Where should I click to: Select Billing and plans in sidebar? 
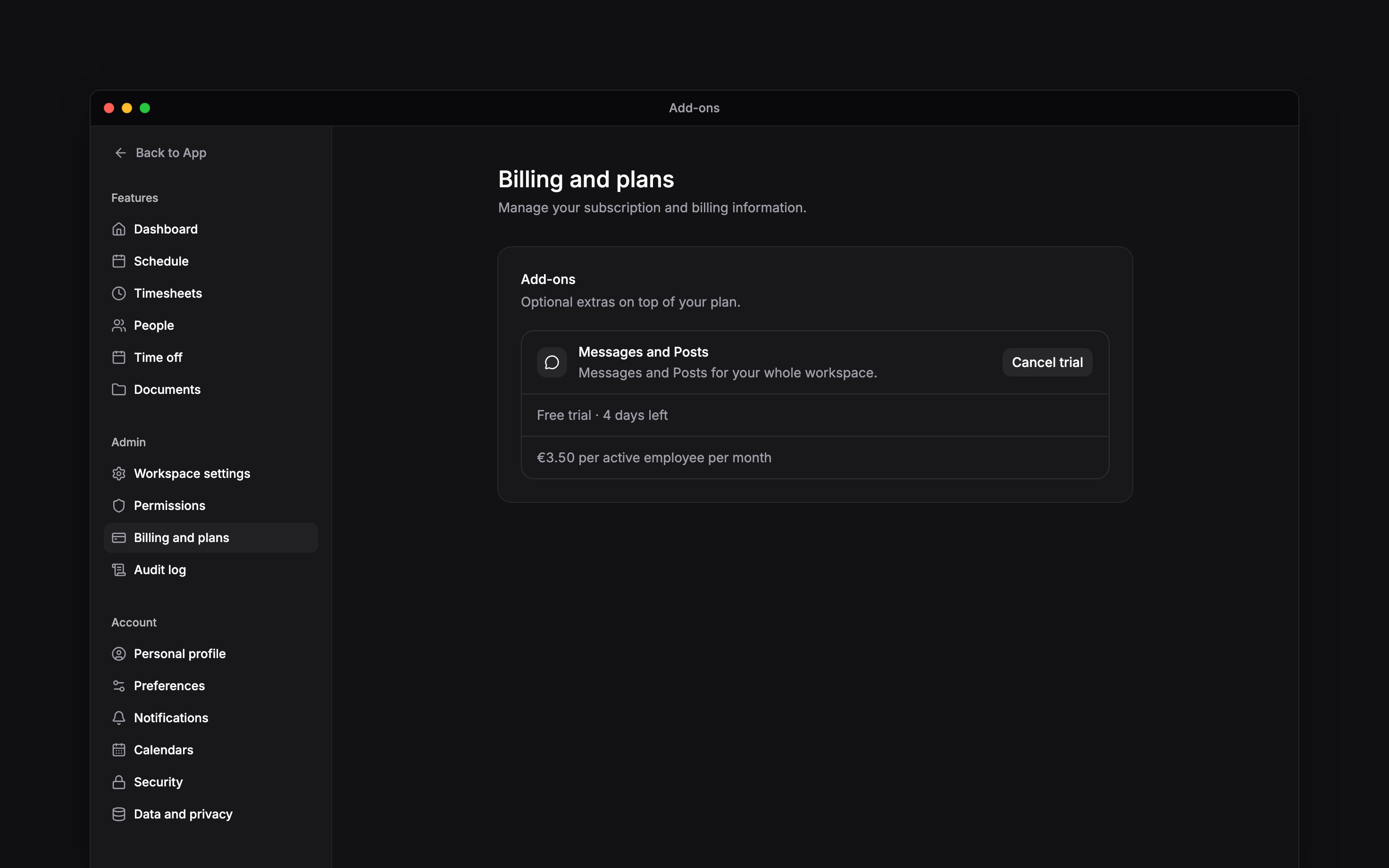pos(210,538)
